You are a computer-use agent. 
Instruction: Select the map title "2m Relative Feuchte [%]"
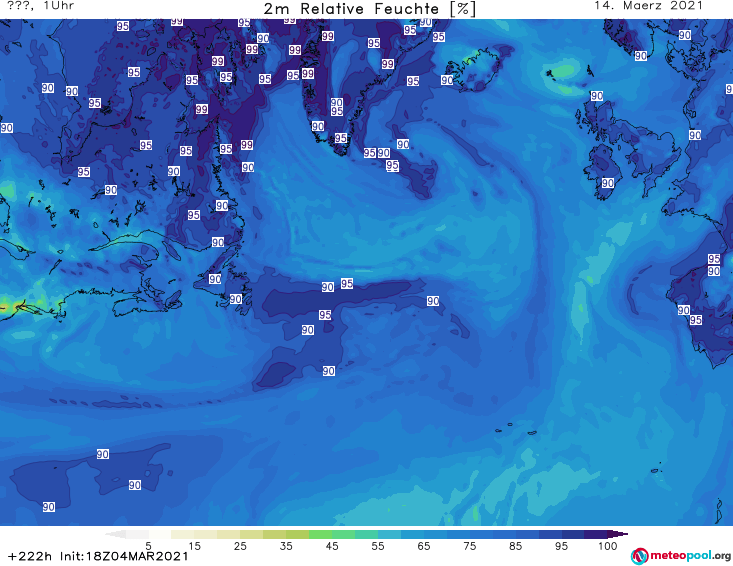[x=370, y=9]
